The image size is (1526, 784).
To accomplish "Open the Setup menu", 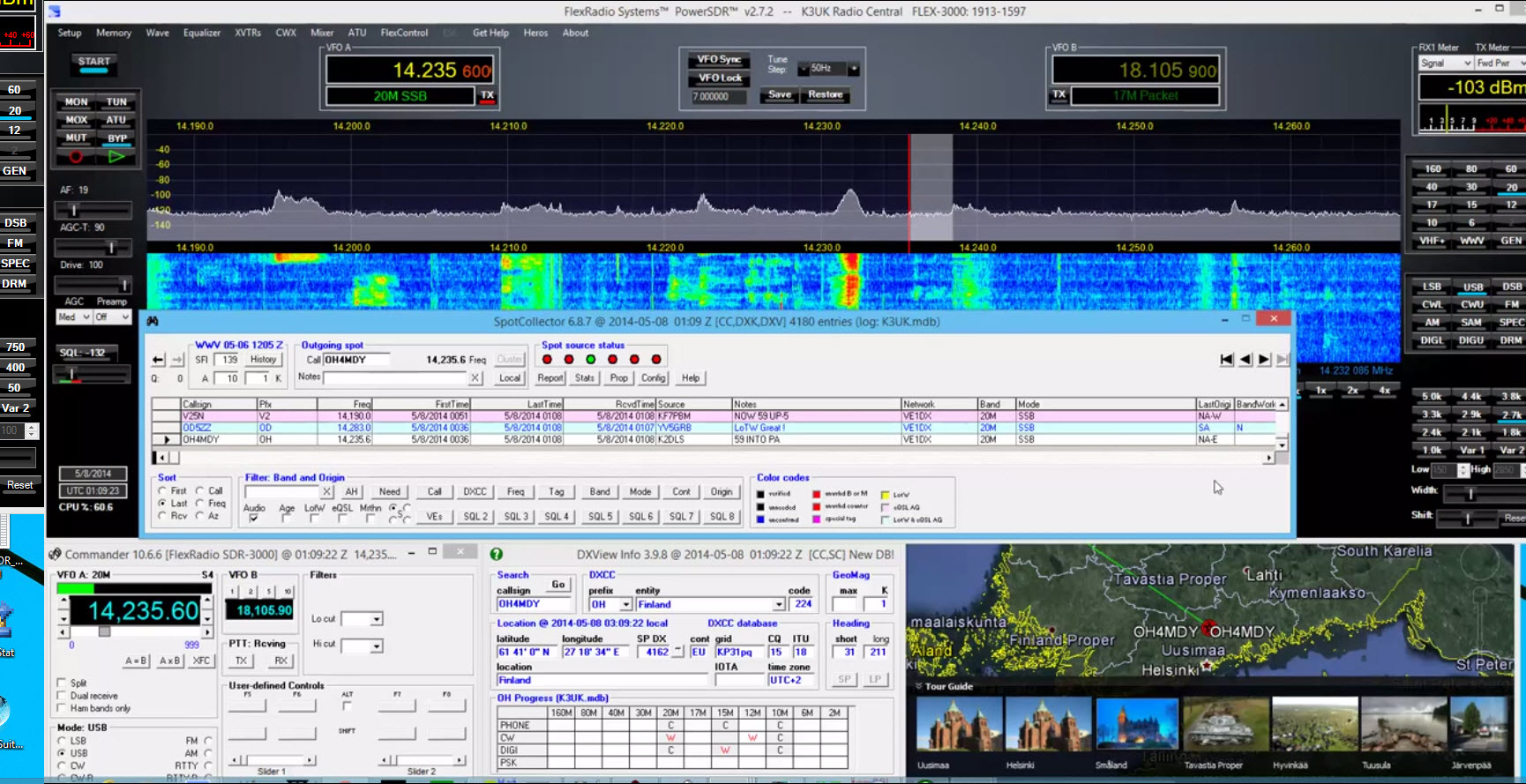I will pos(70,33).
